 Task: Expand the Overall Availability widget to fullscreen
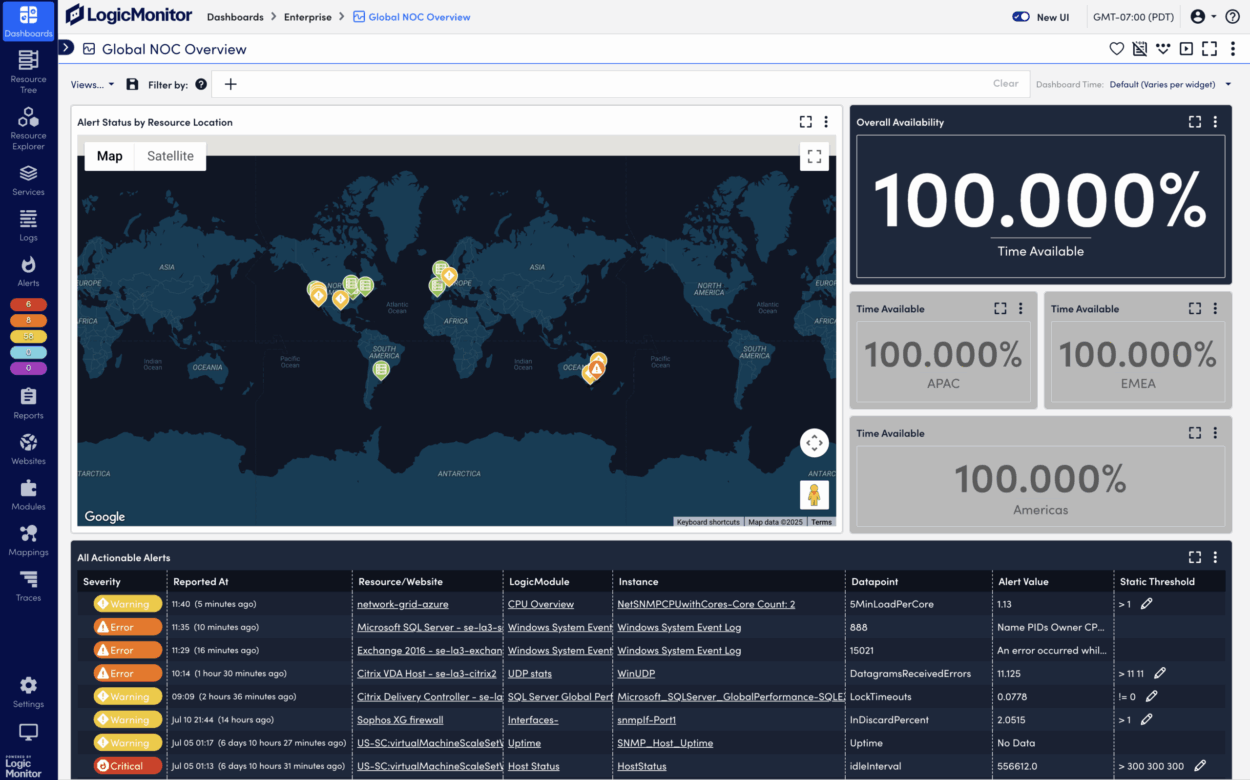[1195, 122]
